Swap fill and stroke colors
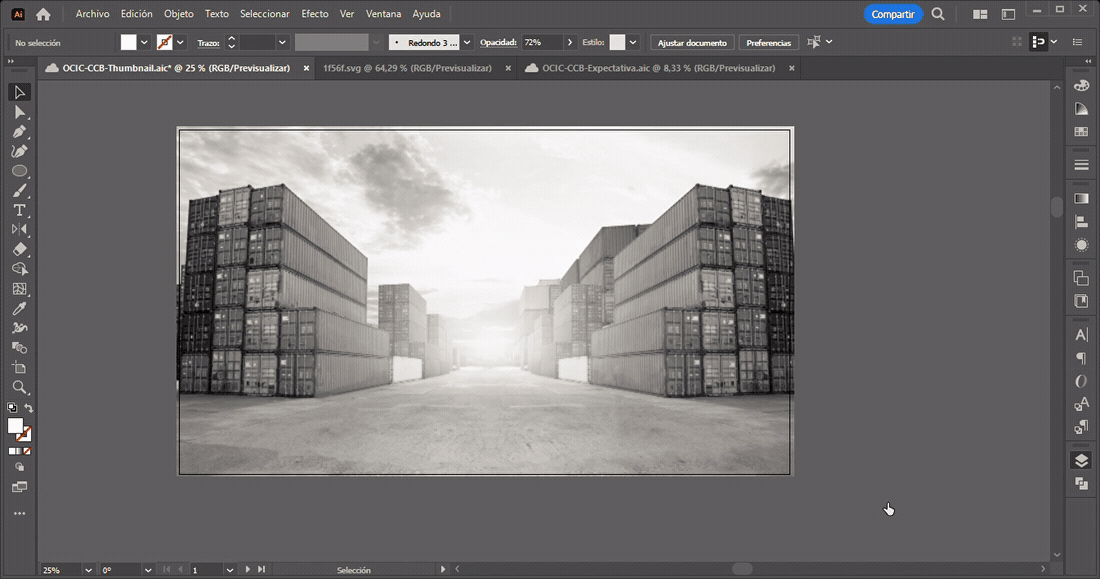Image resolution: width=1100 pixels, height=579 pixels. 29,408
